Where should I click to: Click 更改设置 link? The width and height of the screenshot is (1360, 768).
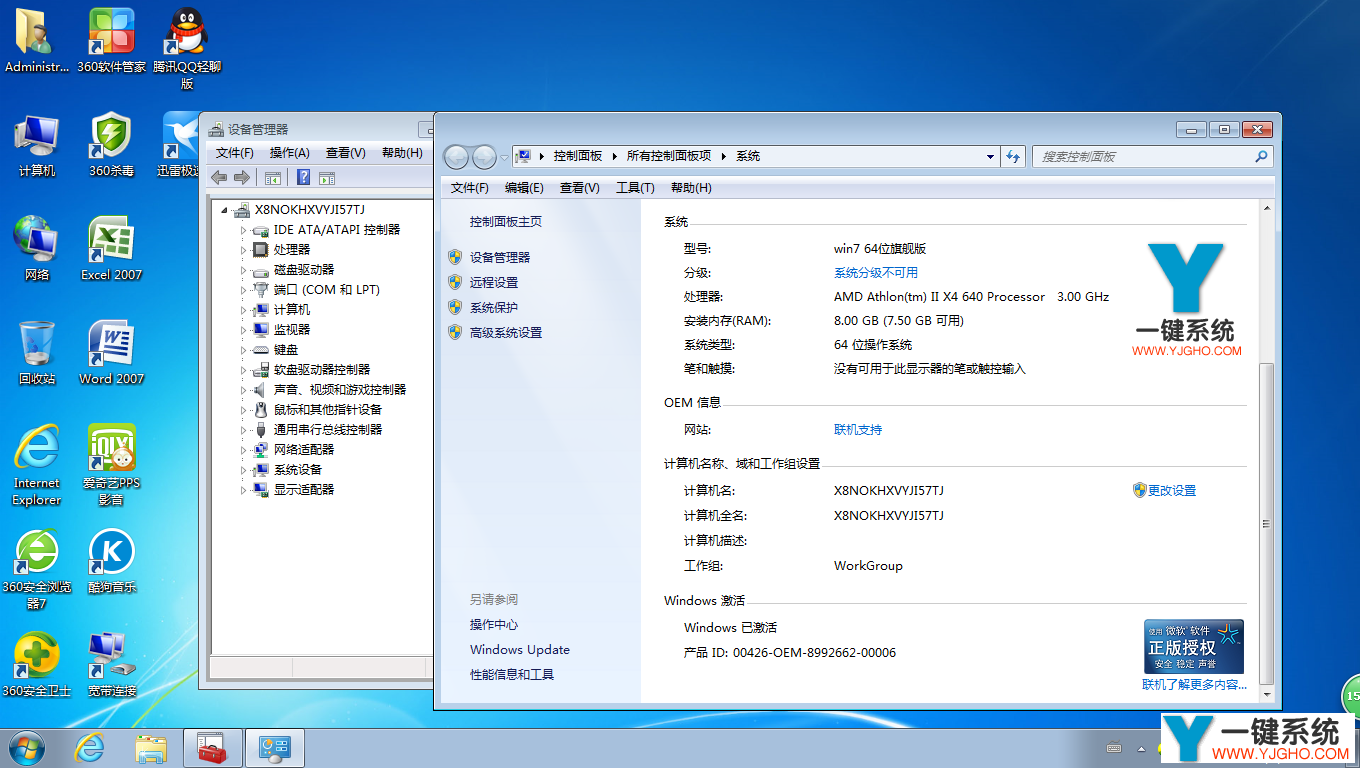click(x=1172, y=490)
